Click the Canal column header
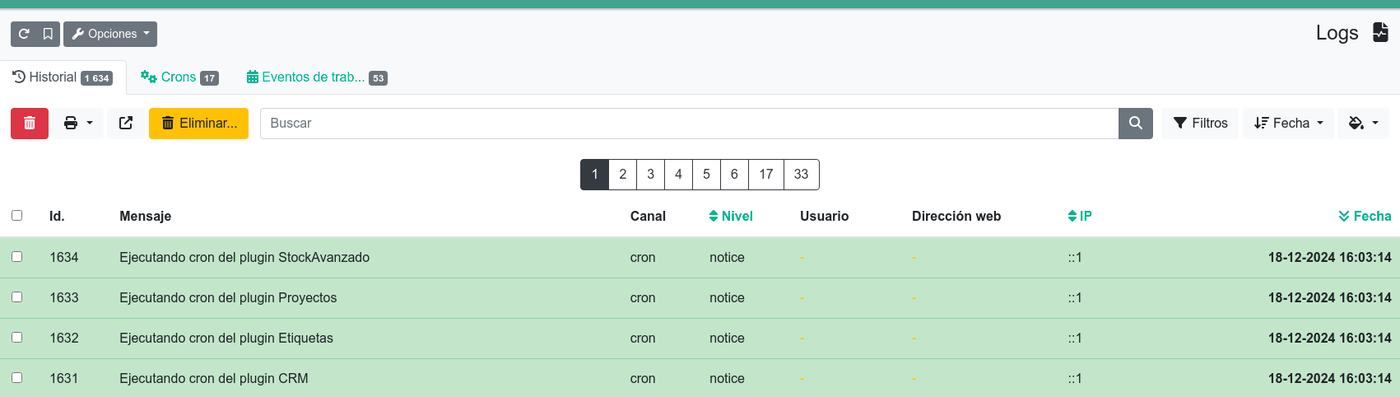Screen dimensions: 1400x397 [648, 216]
